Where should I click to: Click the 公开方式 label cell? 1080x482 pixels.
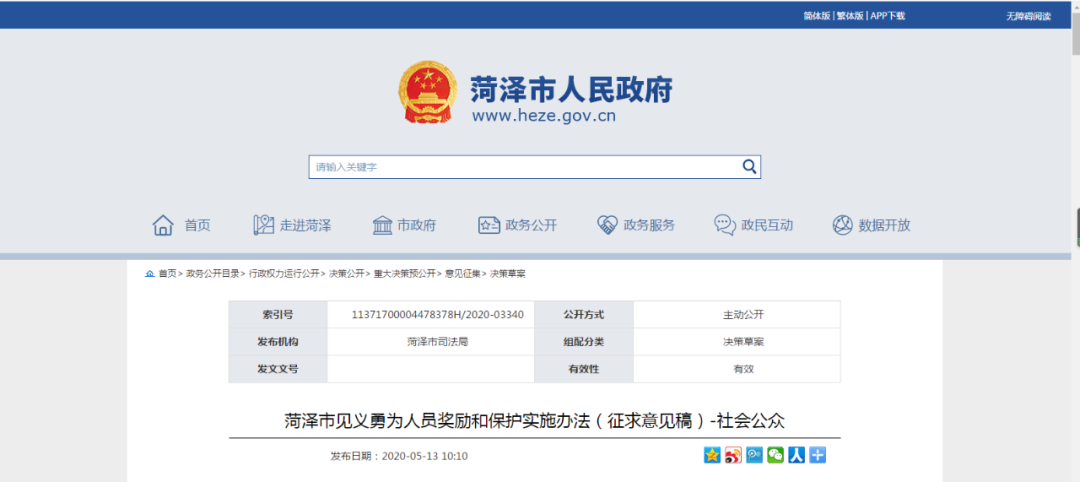coord(583,315)
